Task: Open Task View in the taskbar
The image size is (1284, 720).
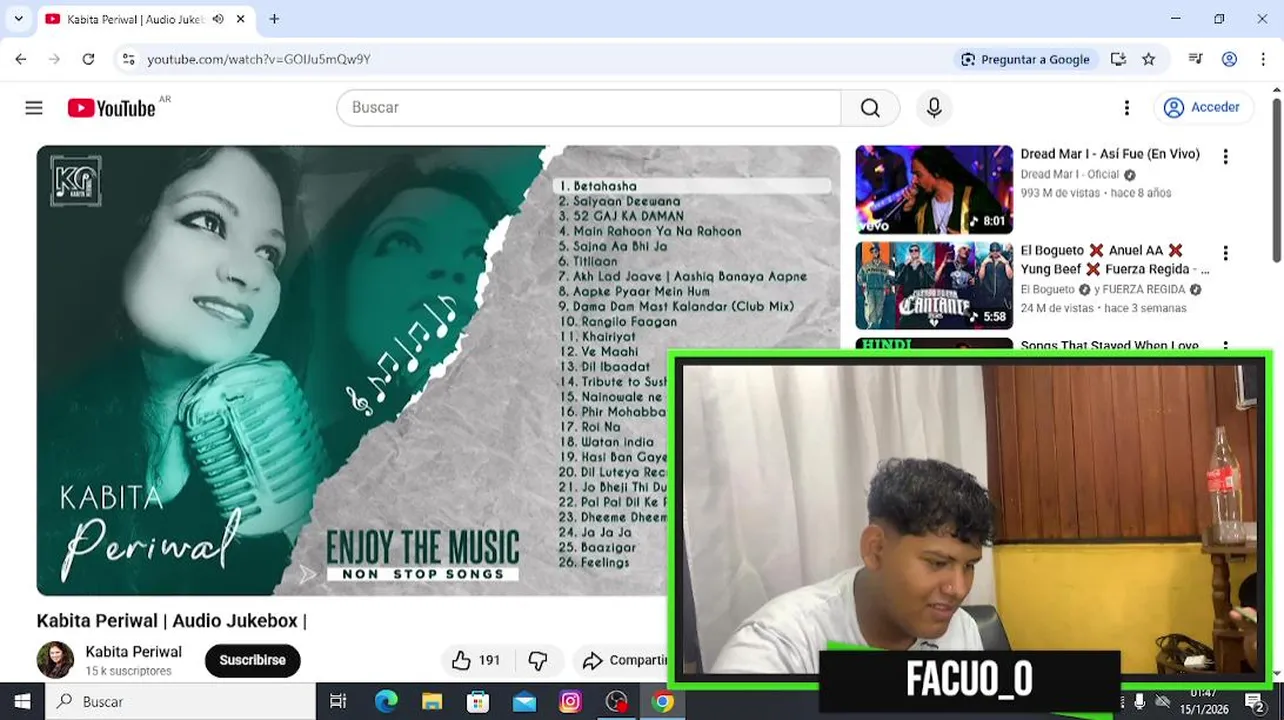Action: click(x=338, y=702)
